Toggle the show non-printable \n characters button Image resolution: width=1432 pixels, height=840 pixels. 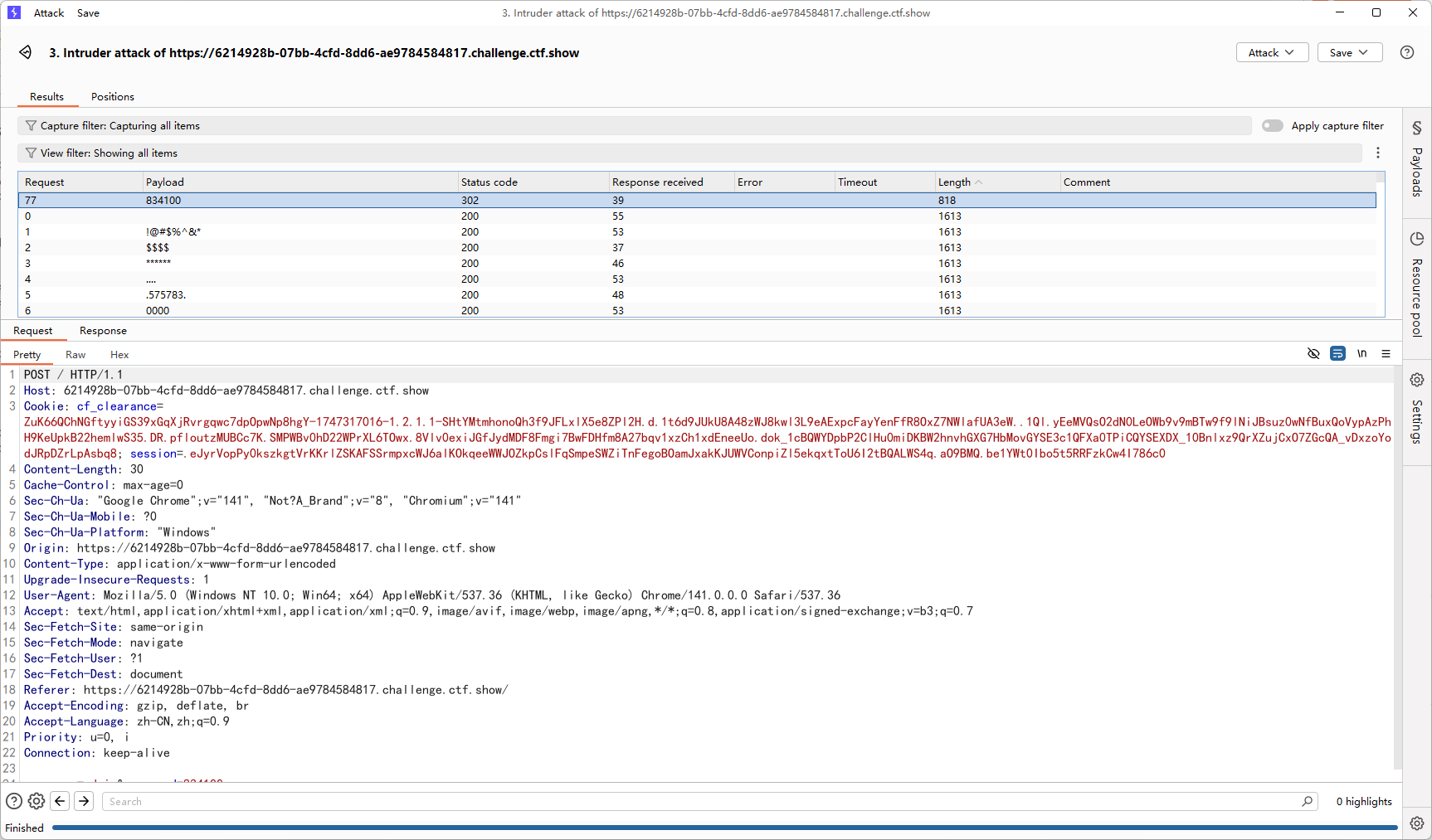point(1361,354)
